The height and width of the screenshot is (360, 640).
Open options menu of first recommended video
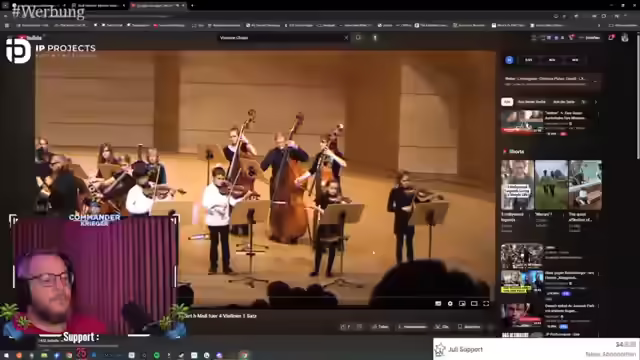598,115
